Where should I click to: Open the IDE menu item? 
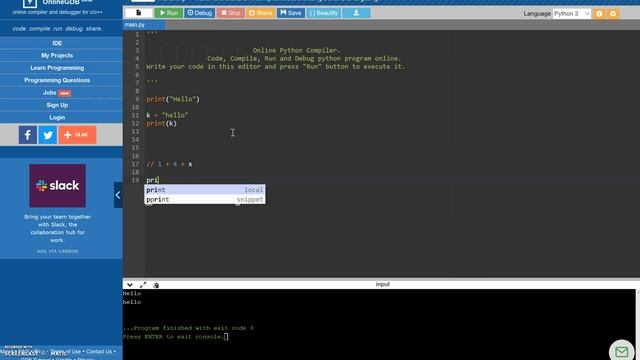[57, 43]
